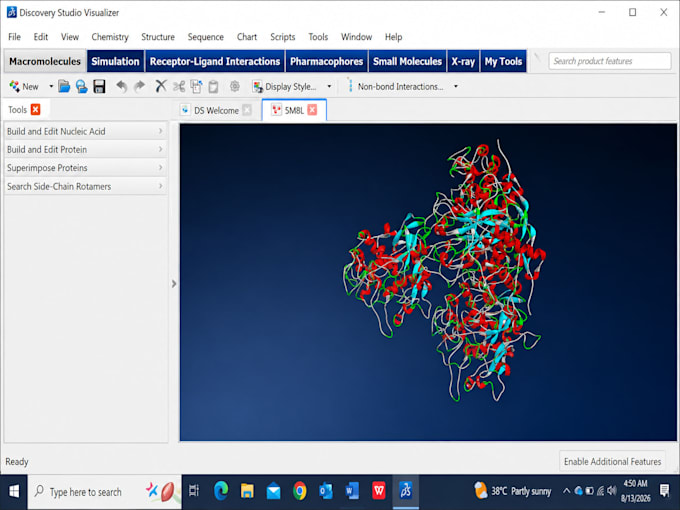Expand Search Side-Chain Rotamers group
This screenshot has height=510, width=680.
(x=85, y=186)
